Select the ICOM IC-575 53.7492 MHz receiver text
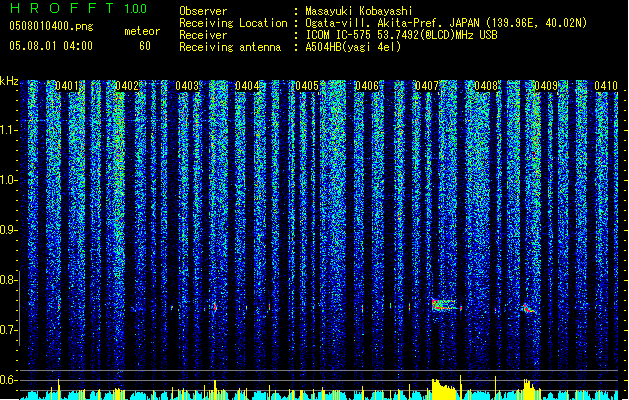This screenshot has width=629, height=400. 401,35
